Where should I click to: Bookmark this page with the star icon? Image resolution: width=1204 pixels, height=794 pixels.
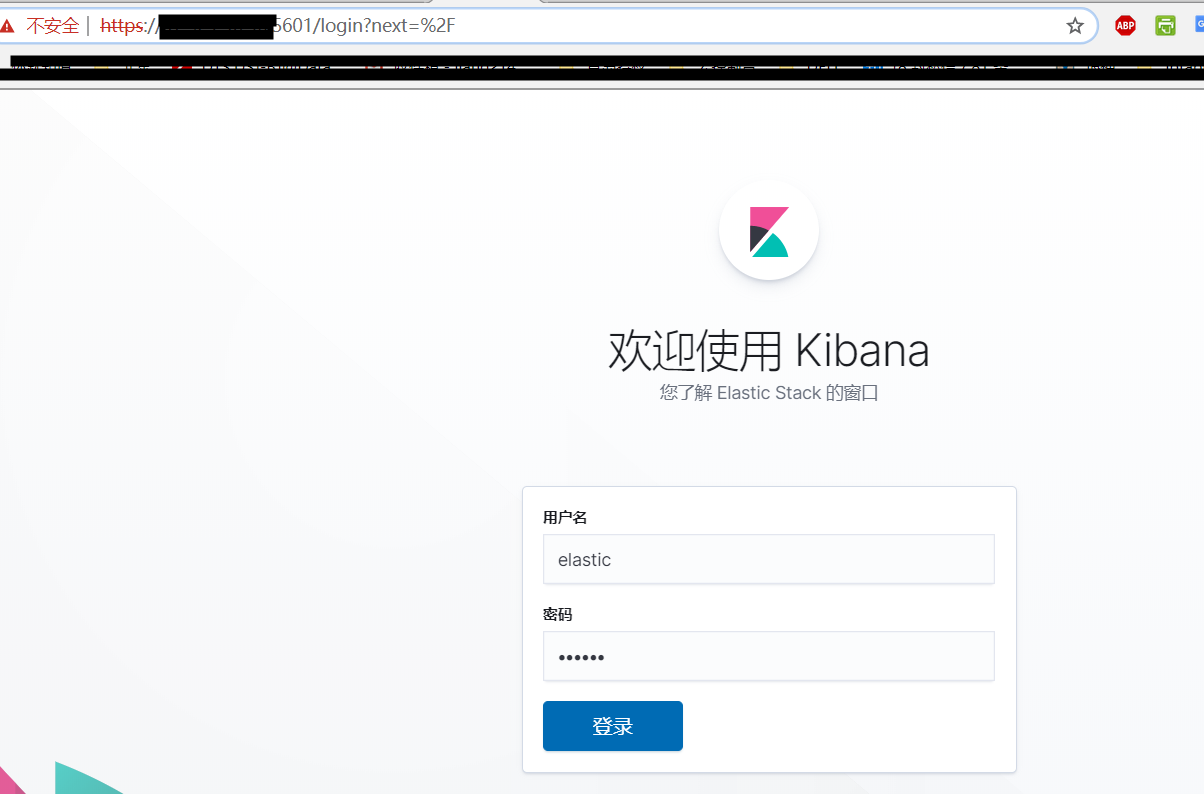click(x=1075, y=26)
